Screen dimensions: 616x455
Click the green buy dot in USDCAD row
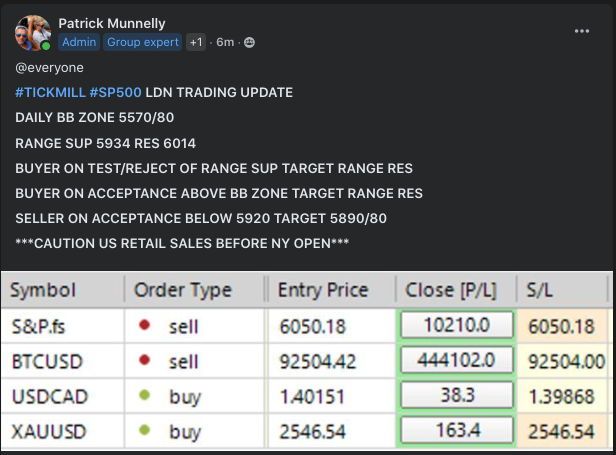(x=145, y=394)
